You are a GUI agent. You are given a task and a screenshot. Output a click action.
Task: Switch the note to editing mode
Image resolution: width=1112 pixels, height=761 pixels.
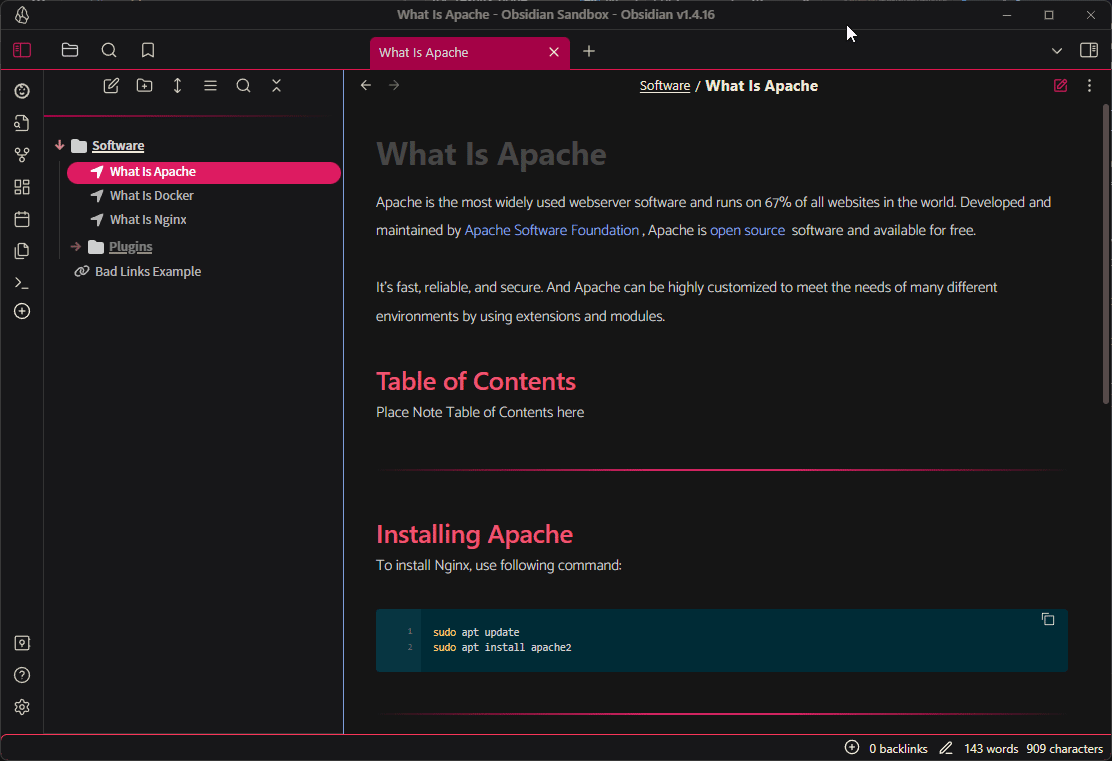click(1060, 86)
